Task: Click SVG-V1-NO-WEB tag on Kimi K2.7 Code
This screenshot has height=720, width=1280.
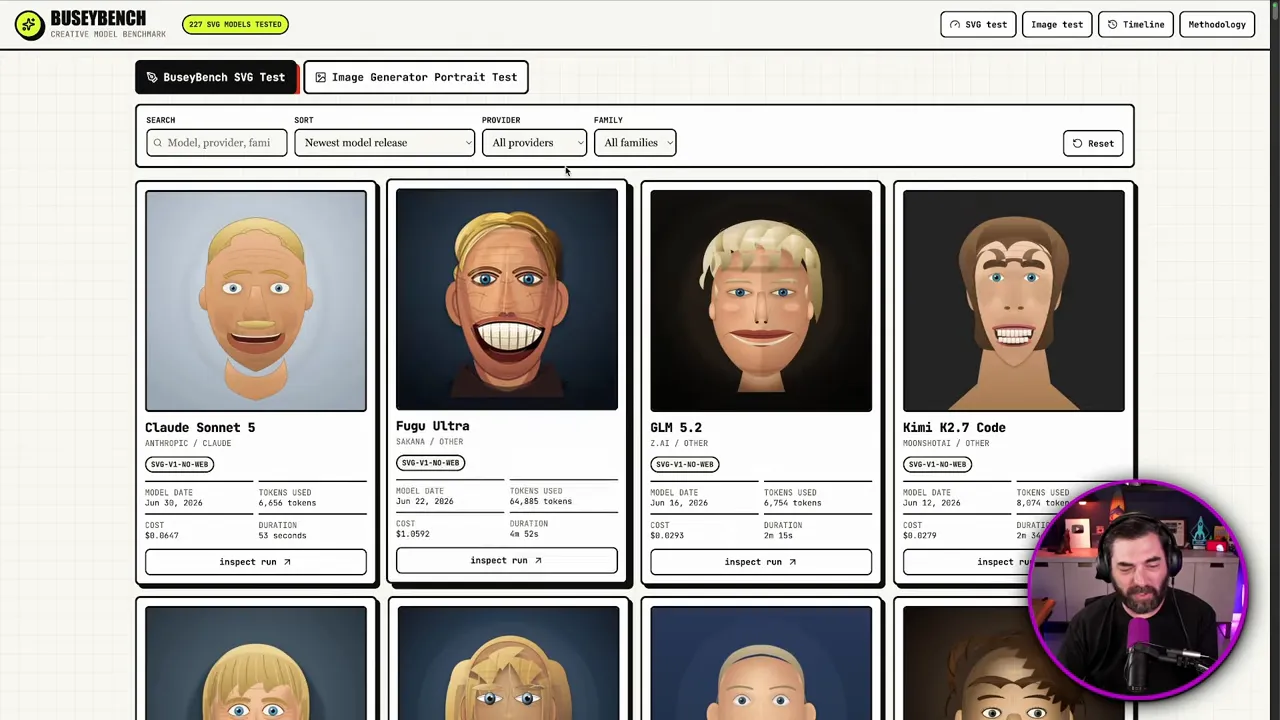Action: point(937,464)
